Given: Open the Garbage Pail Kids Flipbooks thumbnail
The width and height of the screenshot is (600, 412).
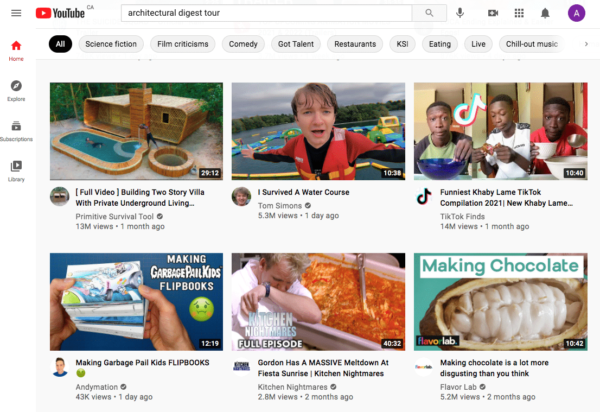Looking at the screenshot, I should click(x=136, y=302).
